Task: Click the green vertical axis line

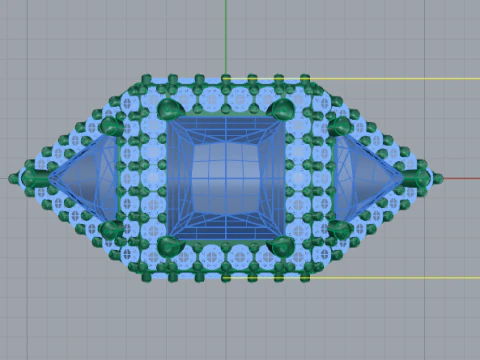Action: (226, 38)
